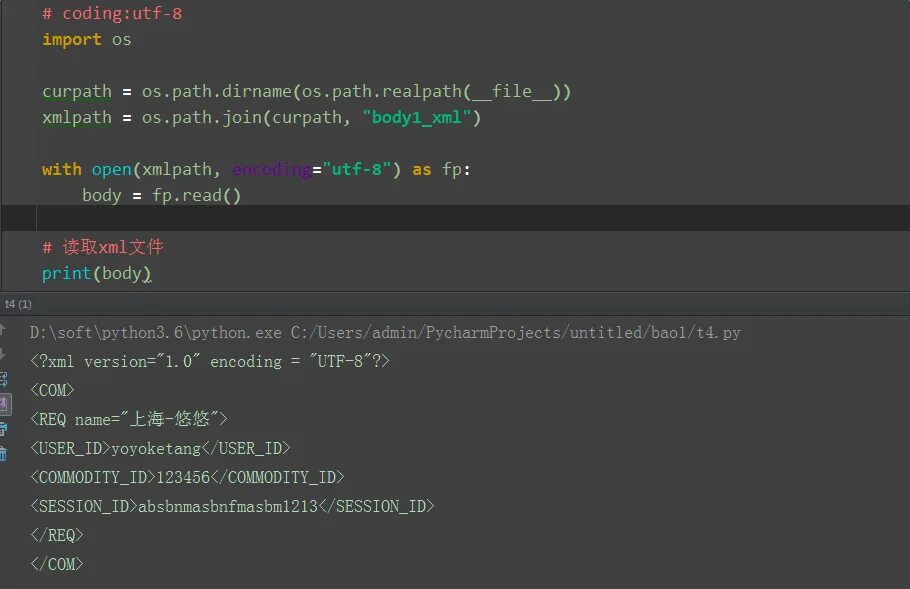The width and height of the screenshot is (910, 589).
Task: Toggle scroll-to-end icon in Run console
Action: pyautogui.click(x=3, y=404)
